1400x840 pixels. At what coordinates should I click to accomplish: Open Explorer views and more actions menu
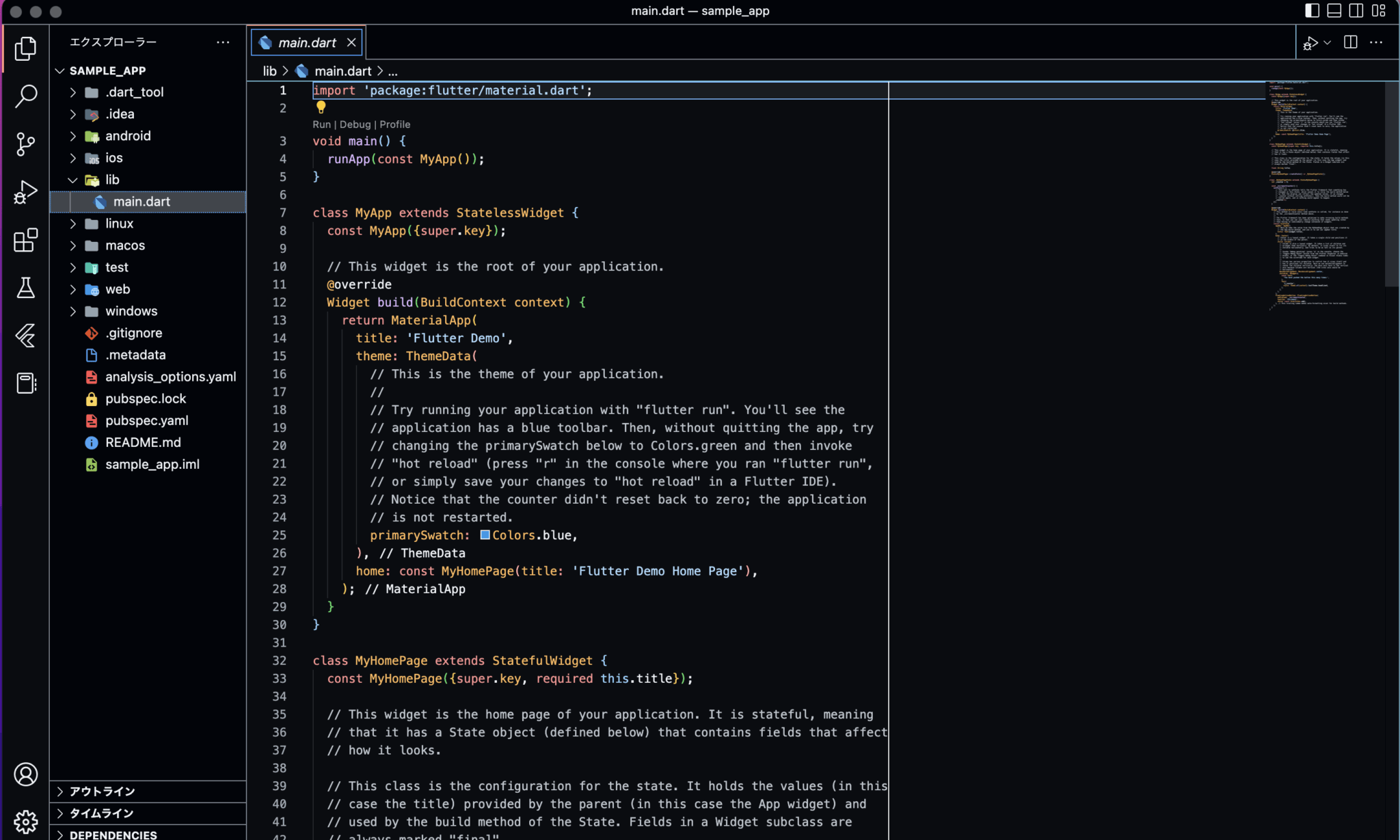(x=223, y=42)
